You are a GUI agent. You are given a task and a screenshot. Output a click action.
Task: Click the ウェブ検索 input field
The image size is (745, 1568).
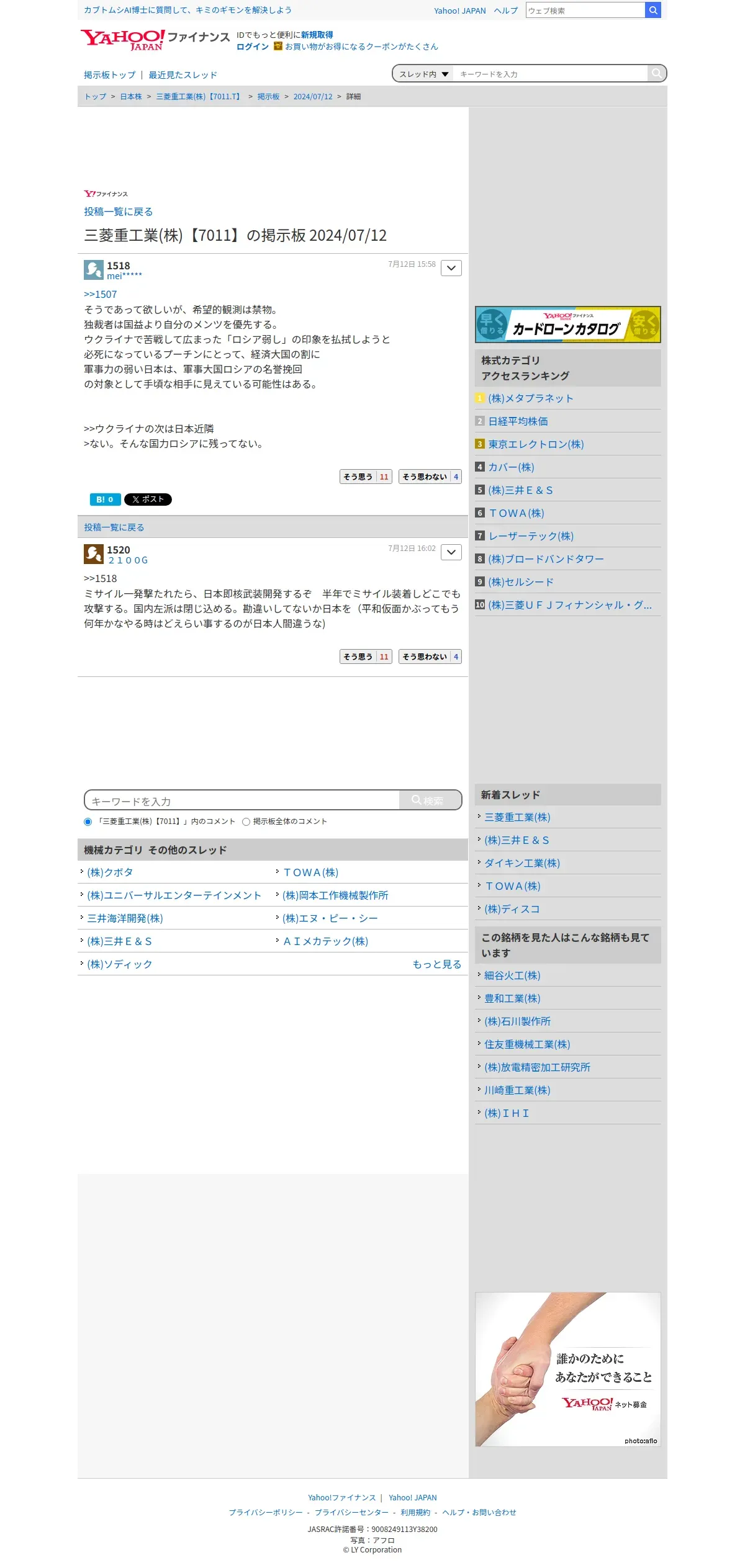(x=585, y=10)
